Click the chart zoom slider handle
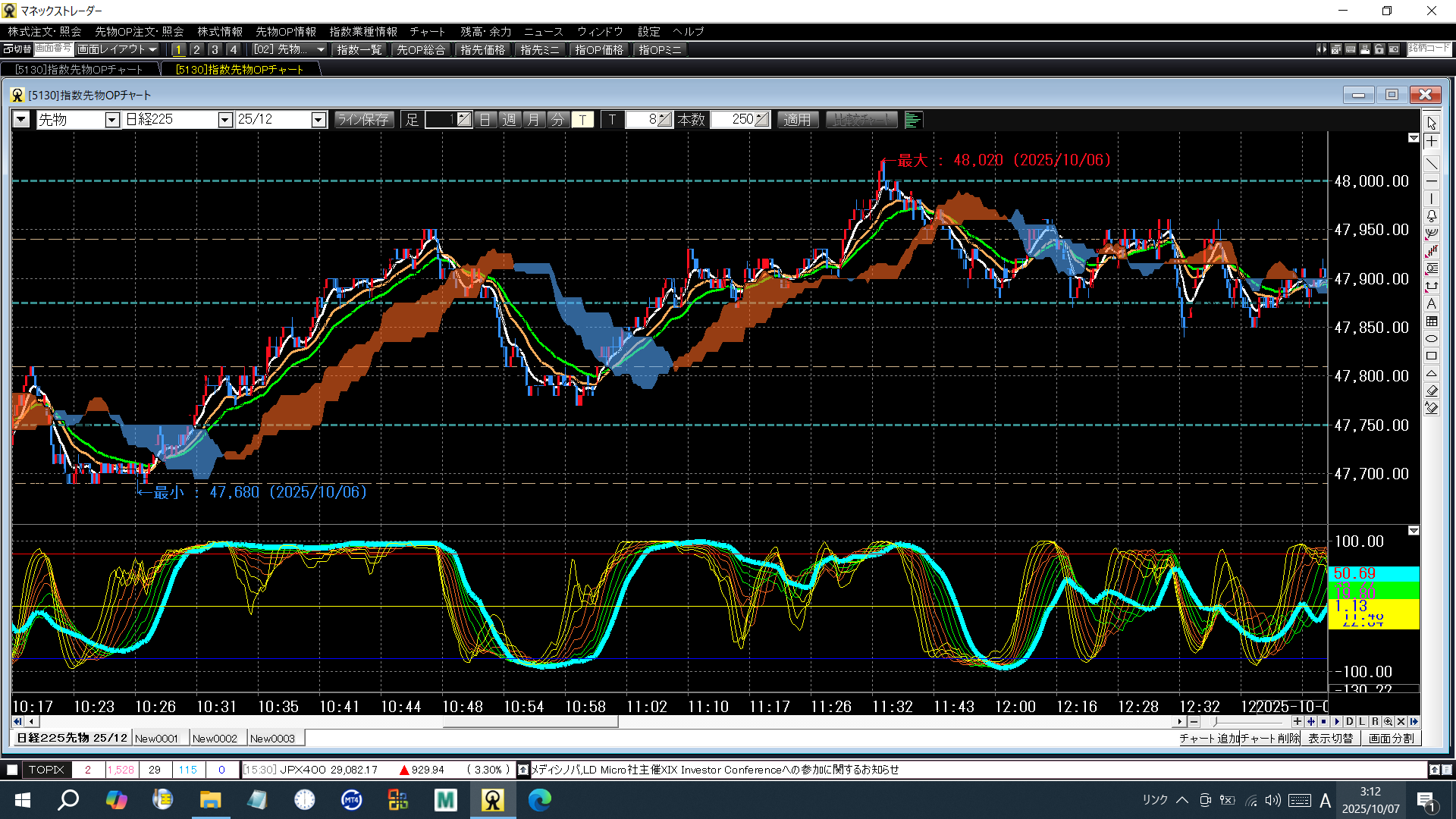 1215,722
